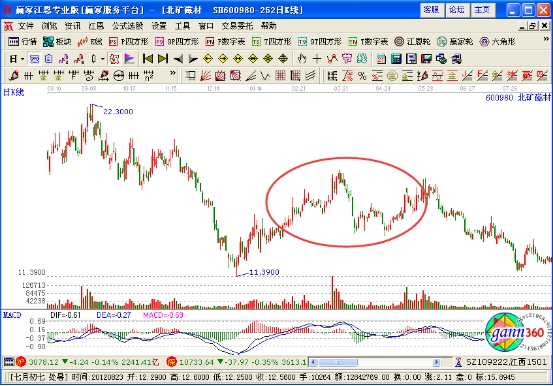Viewport: 553px width, 386px height.
Task: Click the 11.3900 low price label on chart
Action: click(264, 272)
